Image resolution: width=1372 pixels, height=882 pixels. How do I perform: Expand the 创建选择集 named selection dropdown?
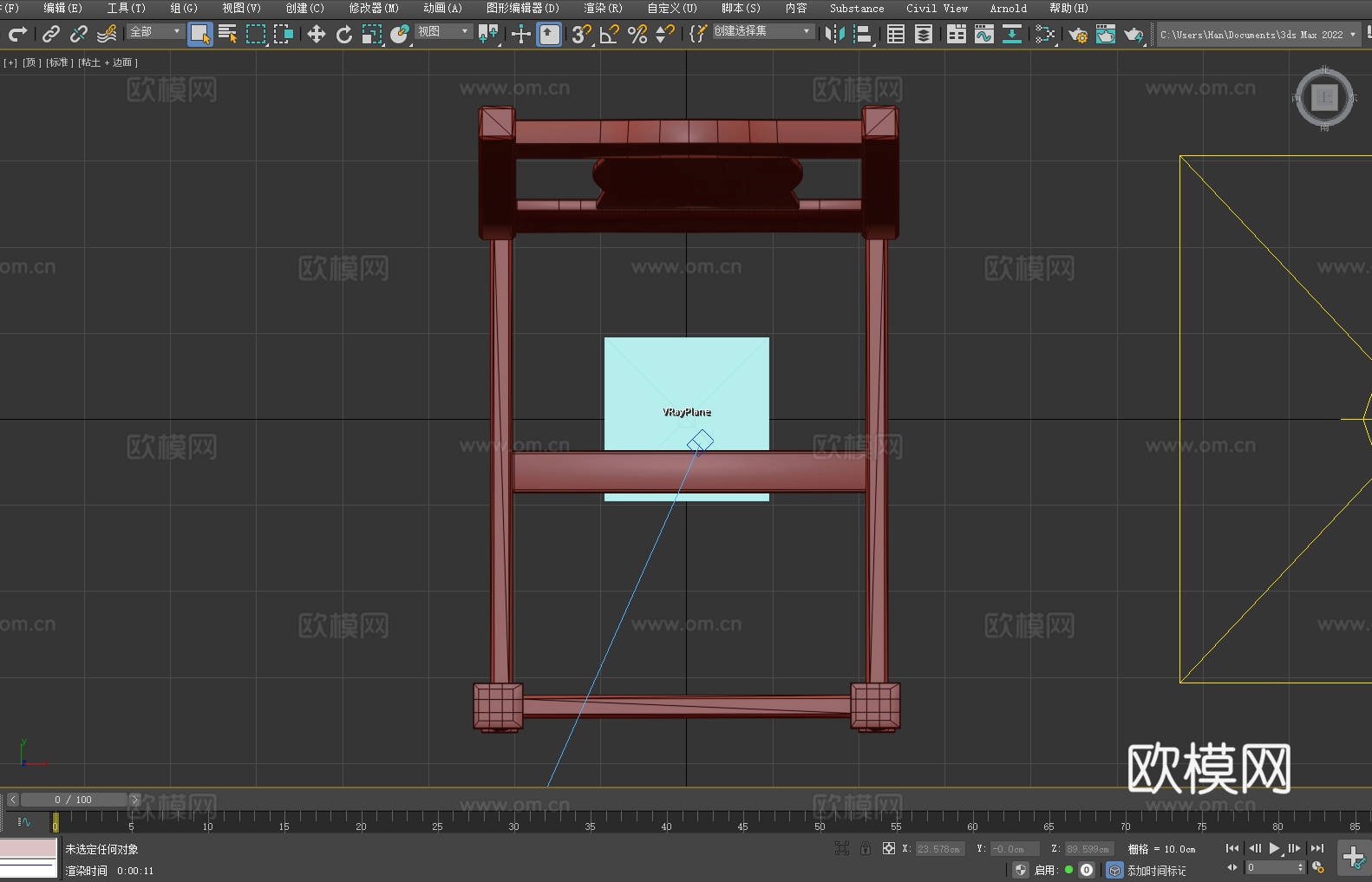[x=763, y=31]
